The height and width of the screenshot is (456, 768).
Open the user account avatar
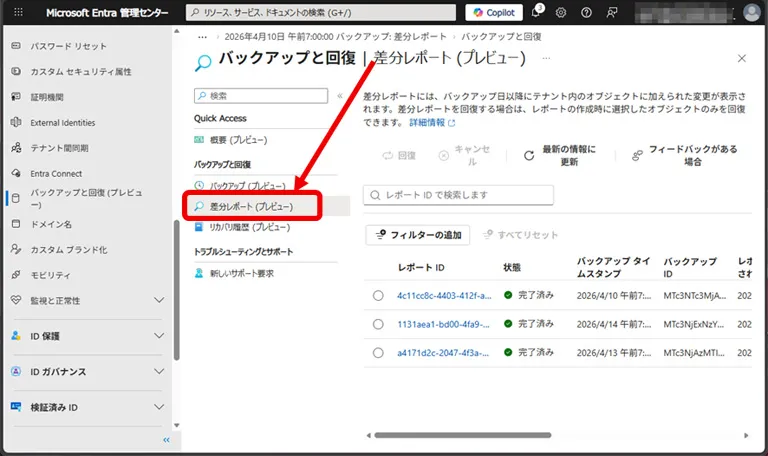pos(751,13)
